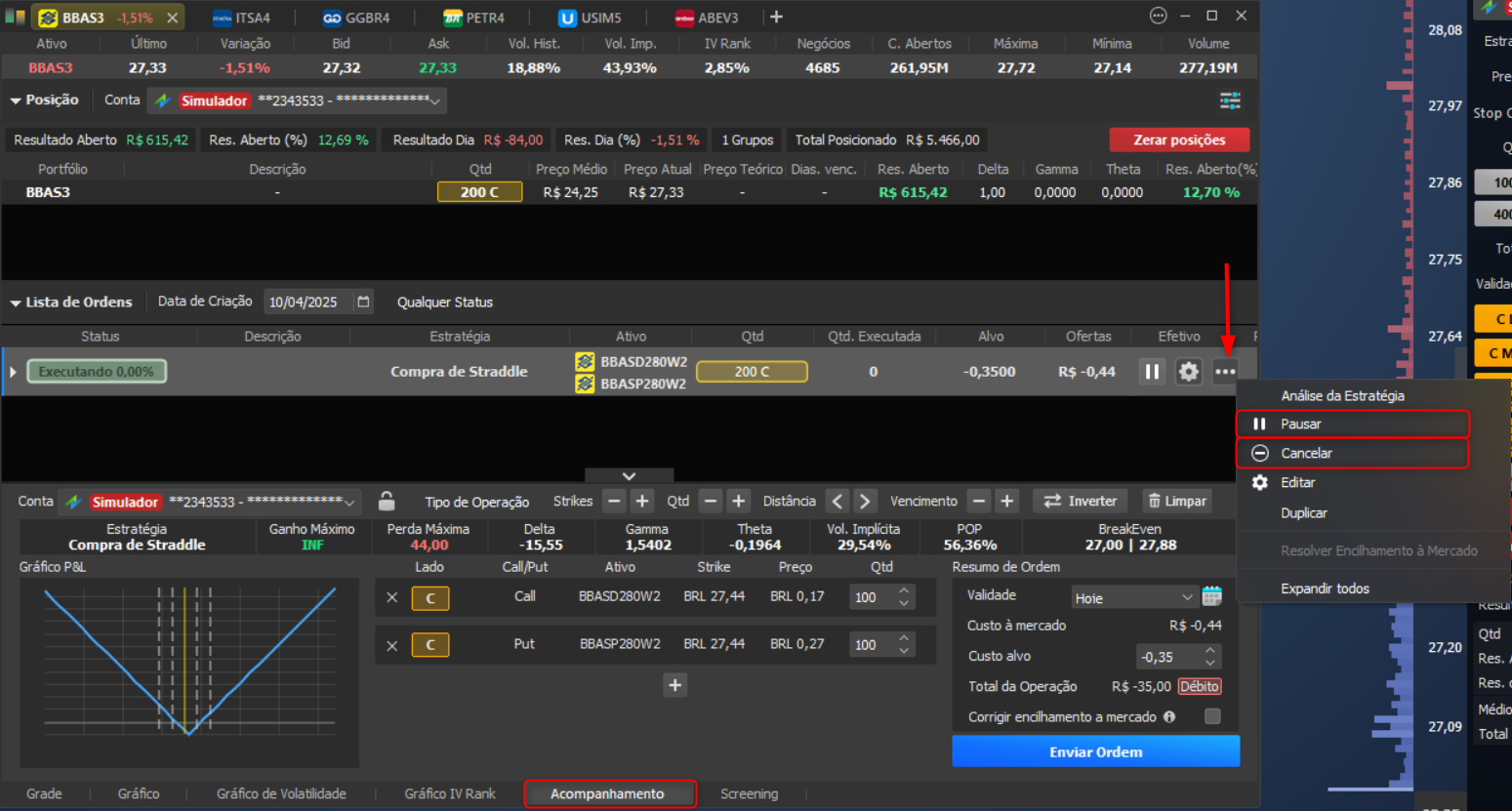
Task: Switch to the Acompanhamento tab
Action: pyautogui.click(x=610, y=794)
